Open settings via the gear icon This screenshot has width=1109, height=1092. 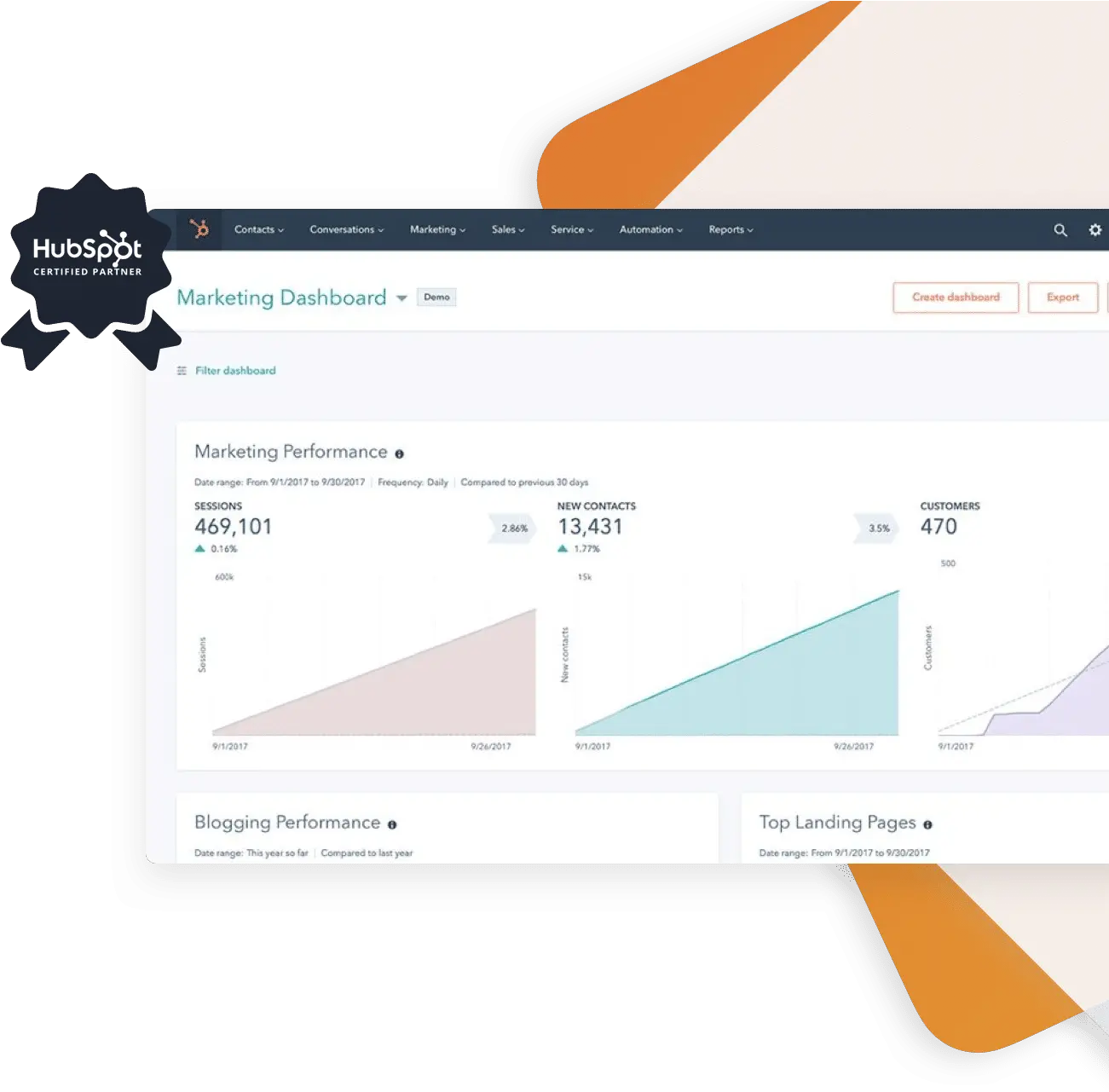coord(1095,230)
